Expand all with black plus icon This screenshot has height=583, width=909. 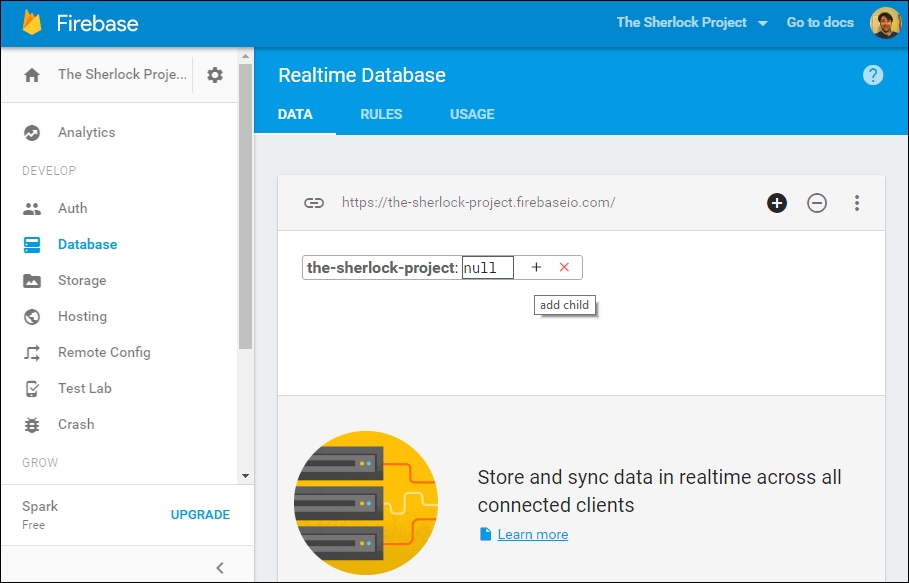777,203
